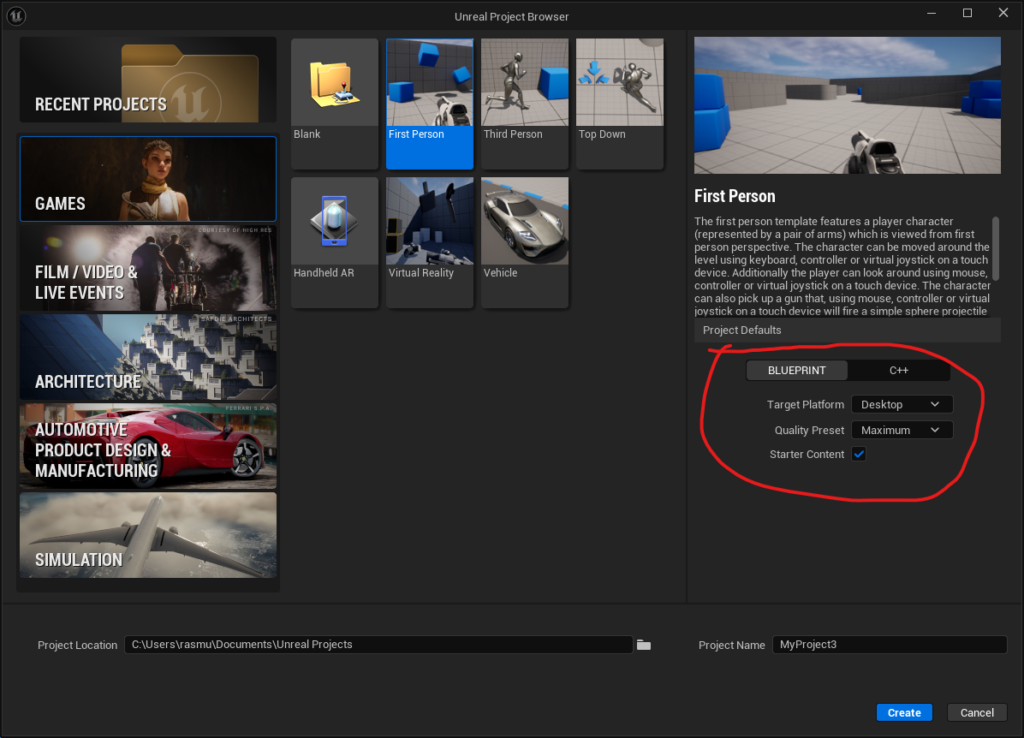Screen dimensions: 1024x738
Task: Click the browse folder icon for Project Location
Action: pyautogui.click(x=644, y=645)
